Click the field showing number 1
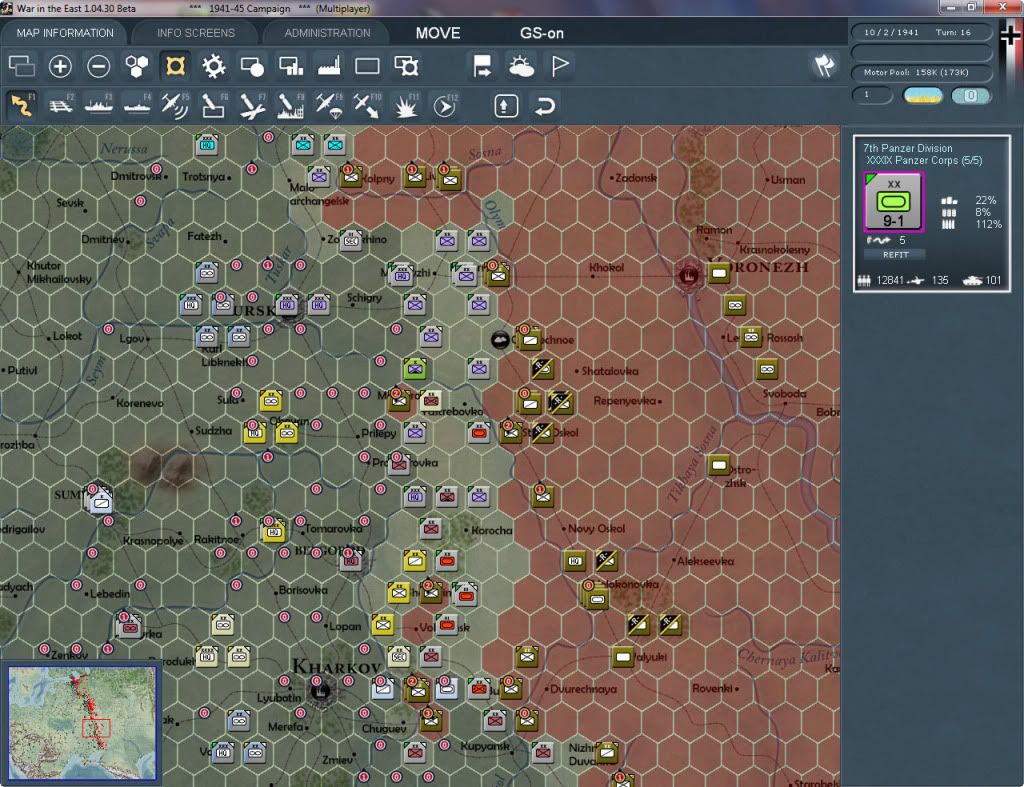The width and height of the screenshot is (1024, 787). pyautogui.click(x=872, y=95)
